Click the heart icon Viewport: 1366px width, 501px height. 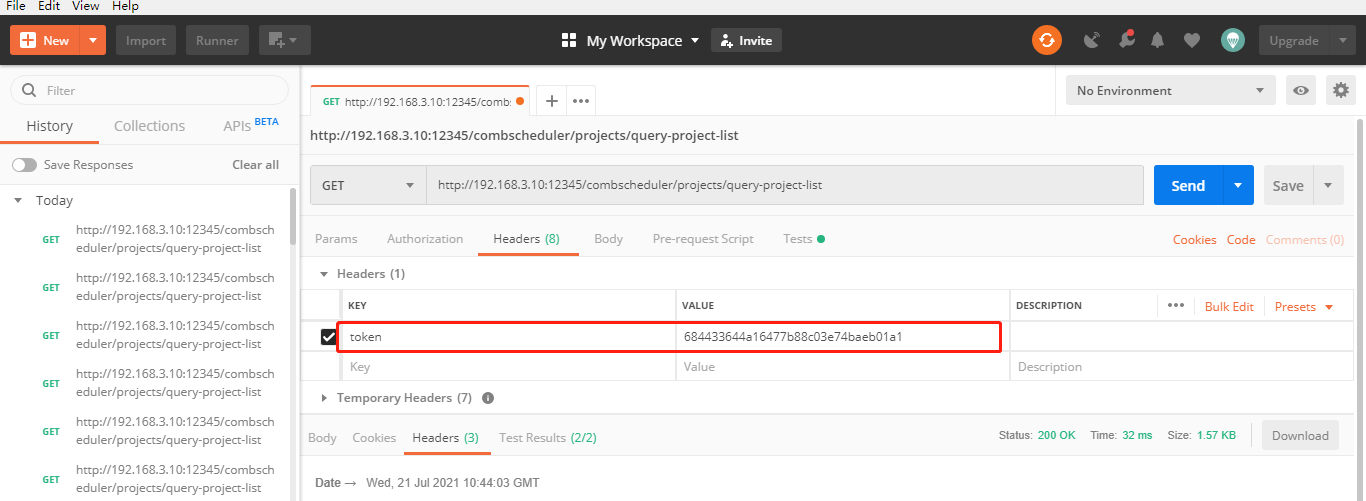click(x=1191, y=41)
